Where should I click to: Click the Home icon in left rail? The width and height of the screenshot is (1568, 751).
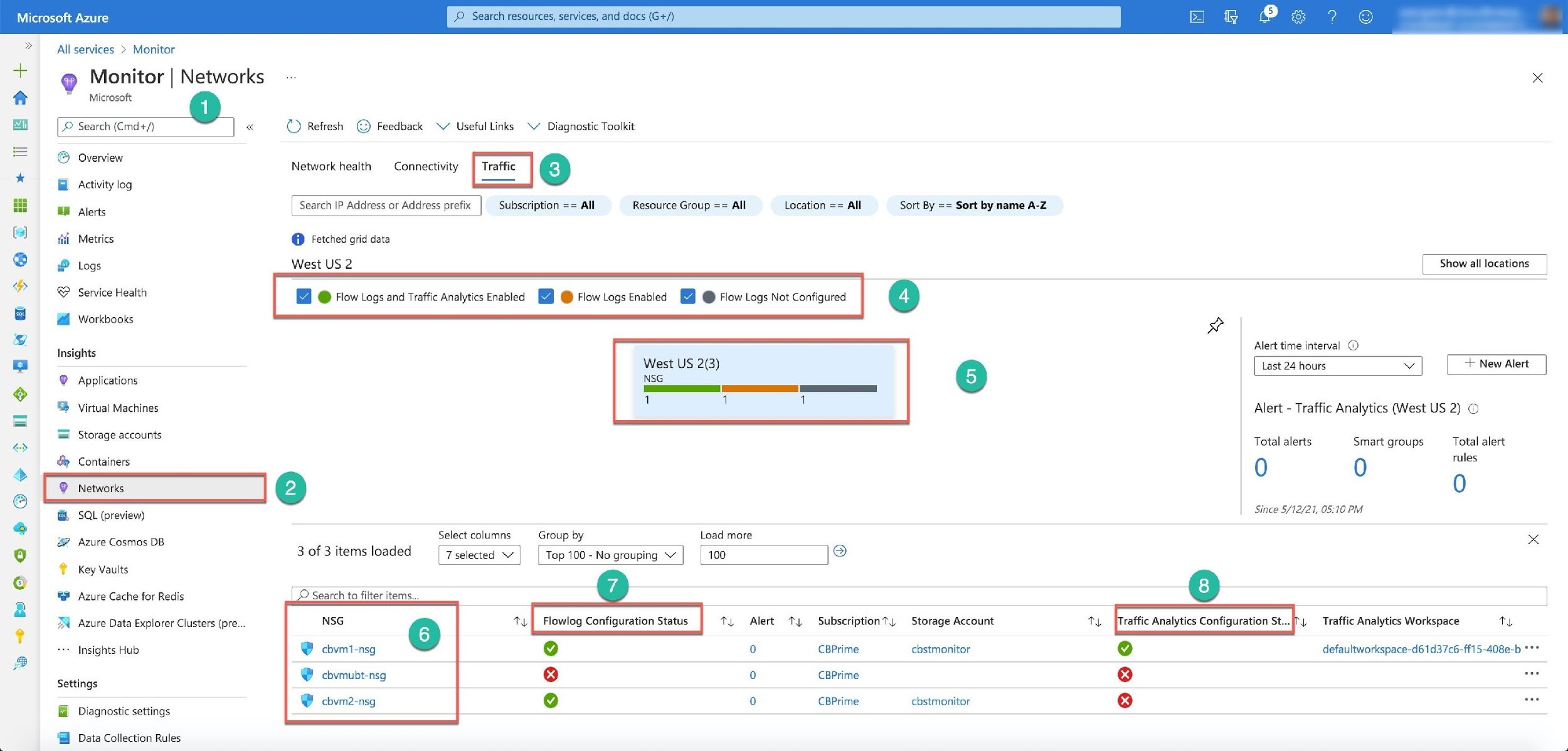click(20, 98)
